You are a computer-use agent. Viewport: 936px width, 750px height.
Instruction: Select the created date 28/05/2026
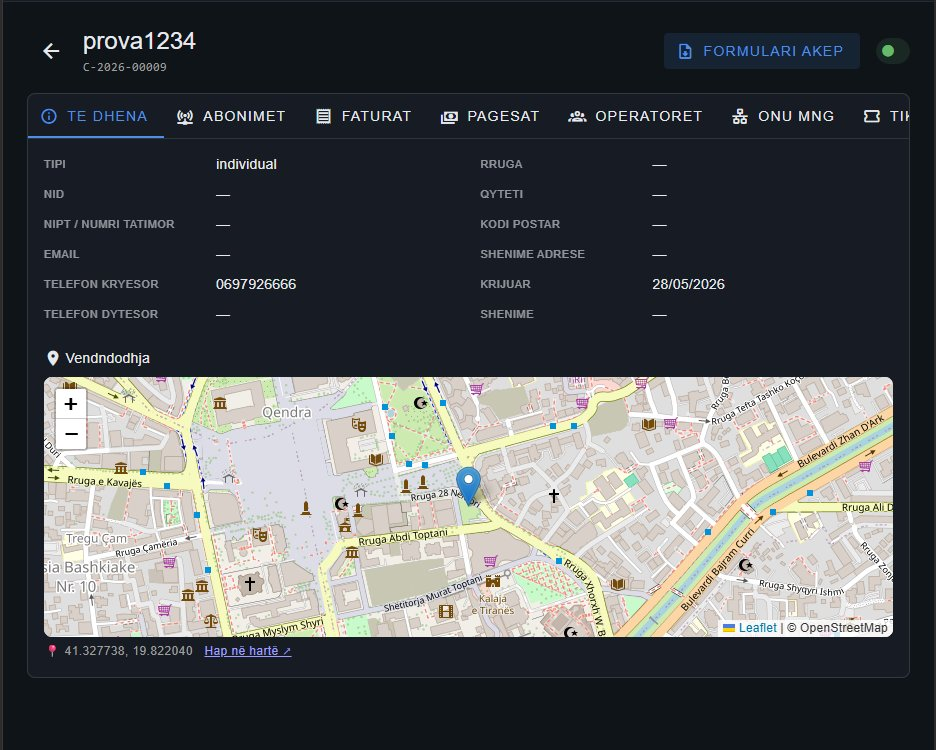click(x=688, y=284)
